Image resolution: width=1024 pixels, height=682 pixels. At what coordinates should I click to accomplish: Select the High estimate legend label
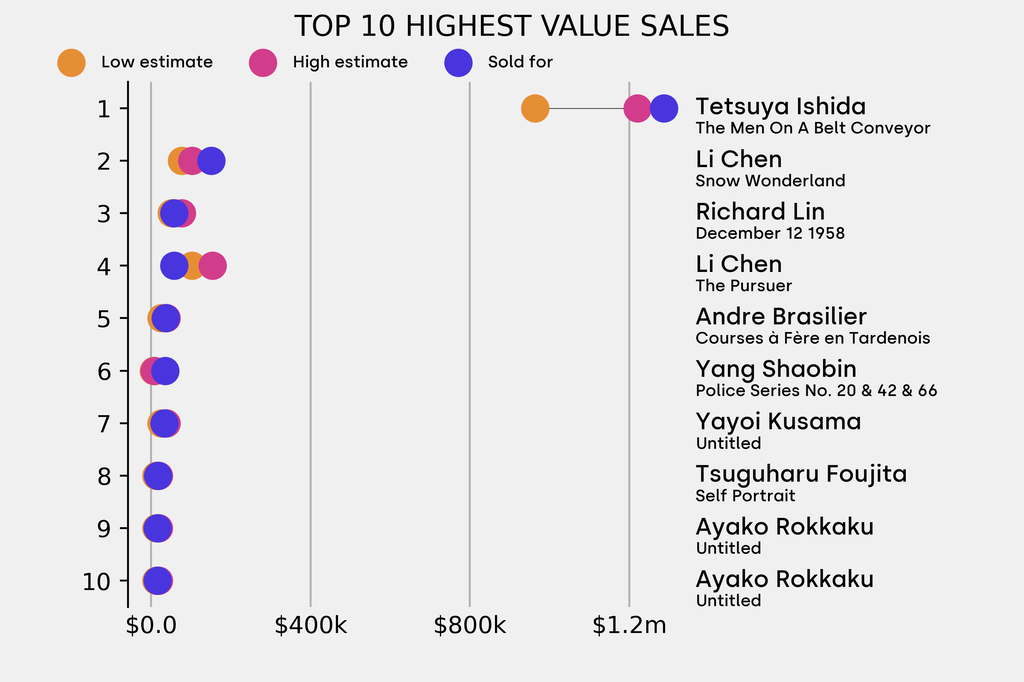[350, 62]
